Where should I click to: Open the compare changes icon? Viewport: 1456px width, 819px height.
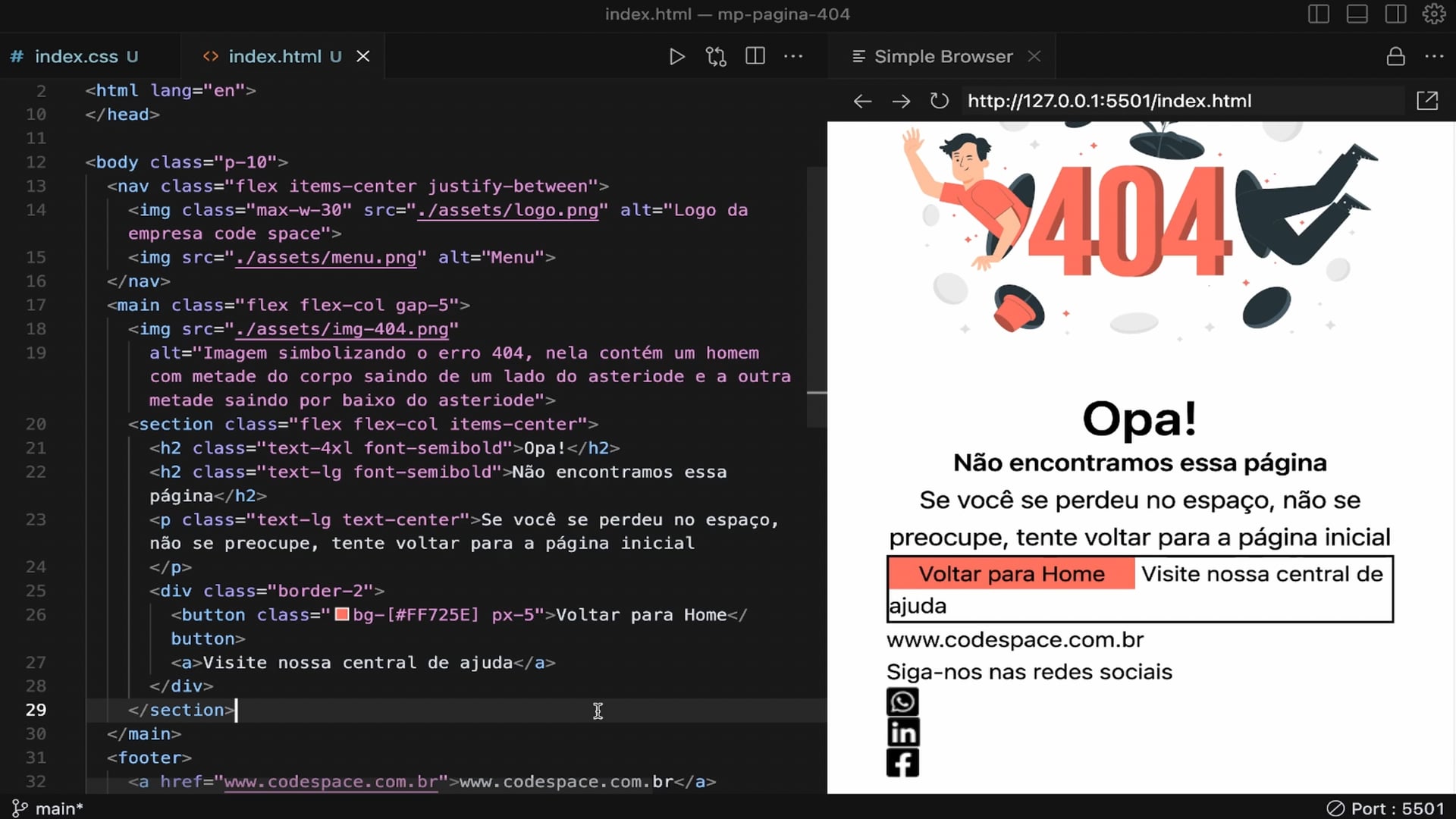[x=716, y=57]
